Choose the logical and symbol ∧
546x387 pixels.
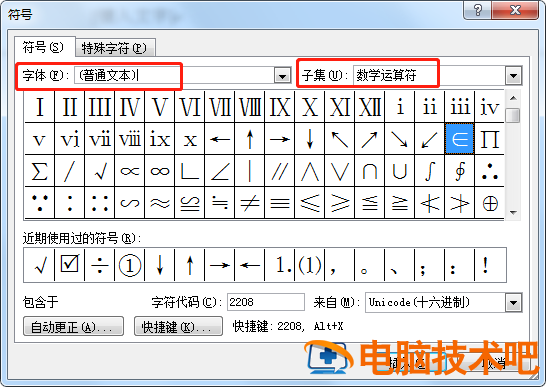point(310,171)
